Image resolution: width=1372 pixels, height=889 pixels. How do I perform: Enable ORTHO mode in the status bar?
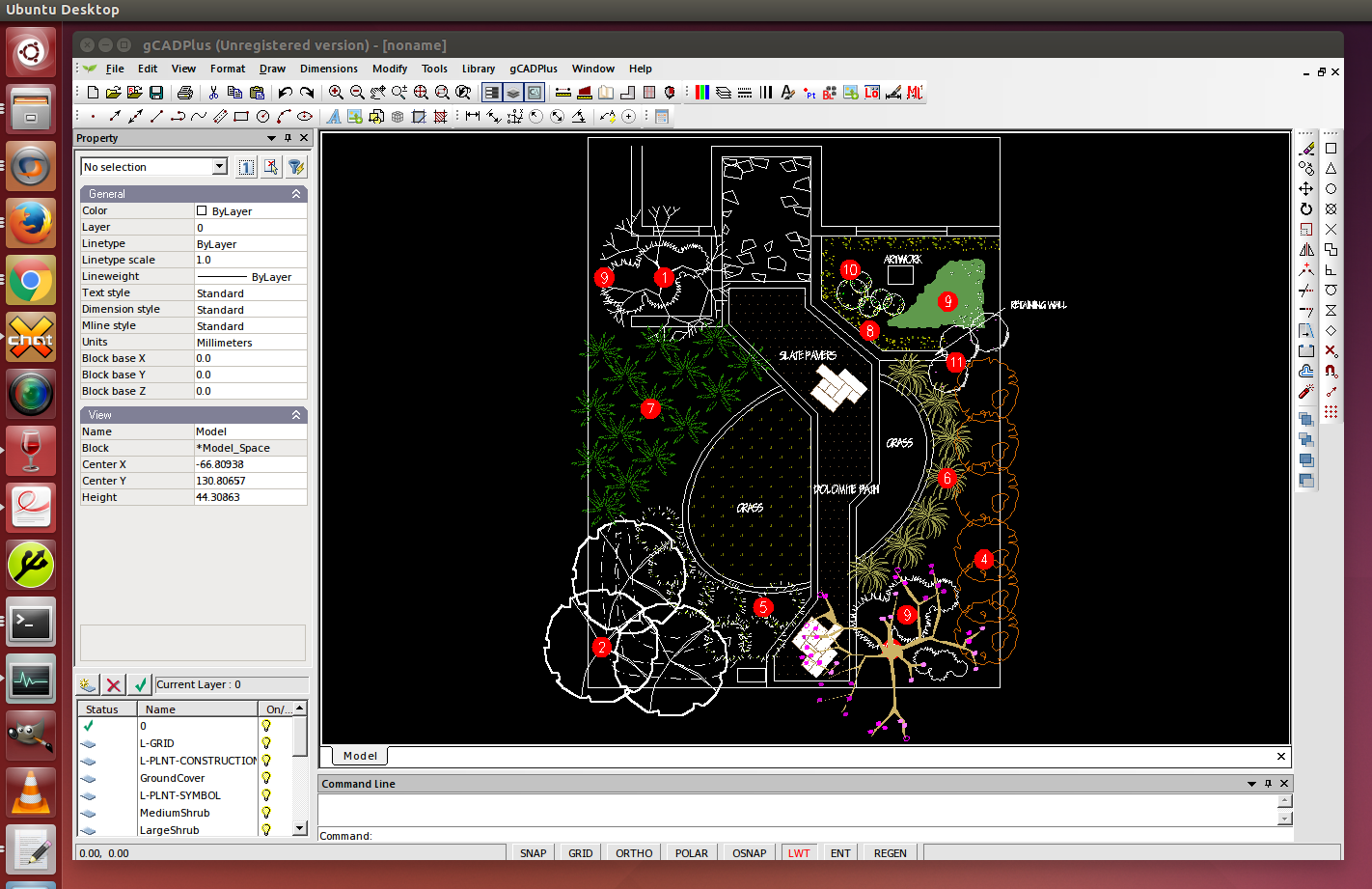(632, 852)
